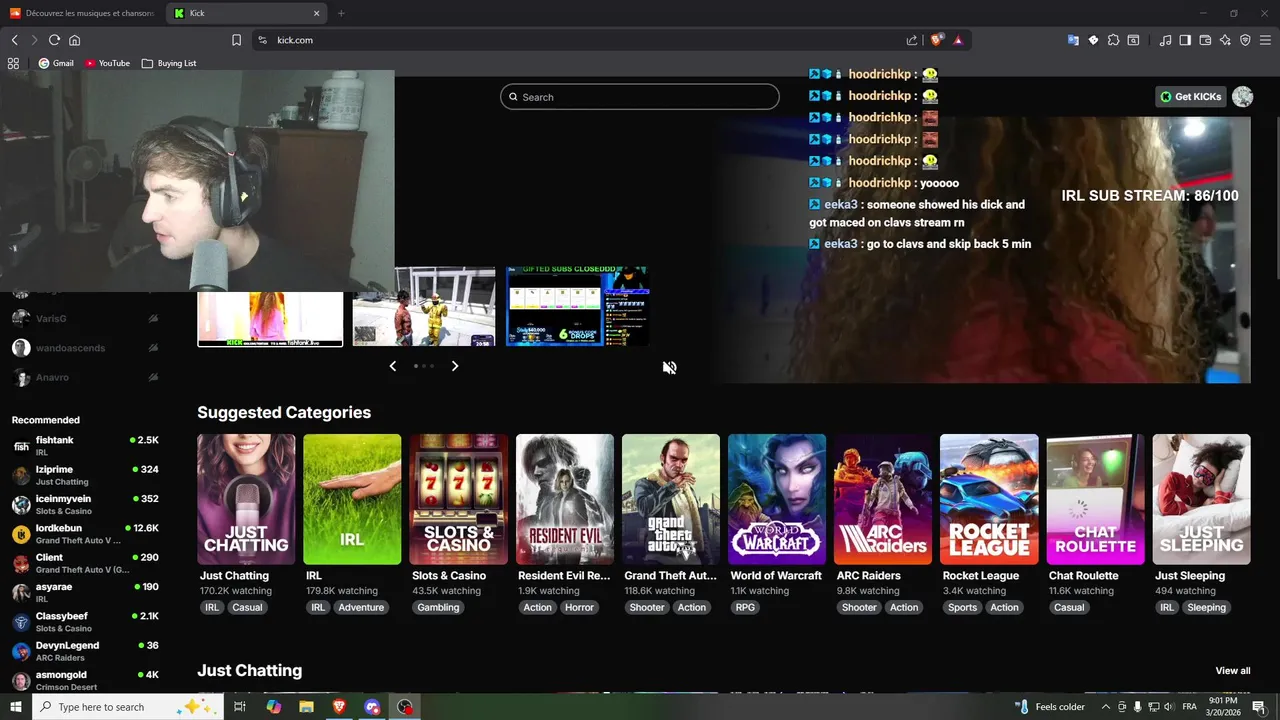This screenshot has width=1280, height=720.
Task: Open the browser home button
Action: (x=74, y=40)
